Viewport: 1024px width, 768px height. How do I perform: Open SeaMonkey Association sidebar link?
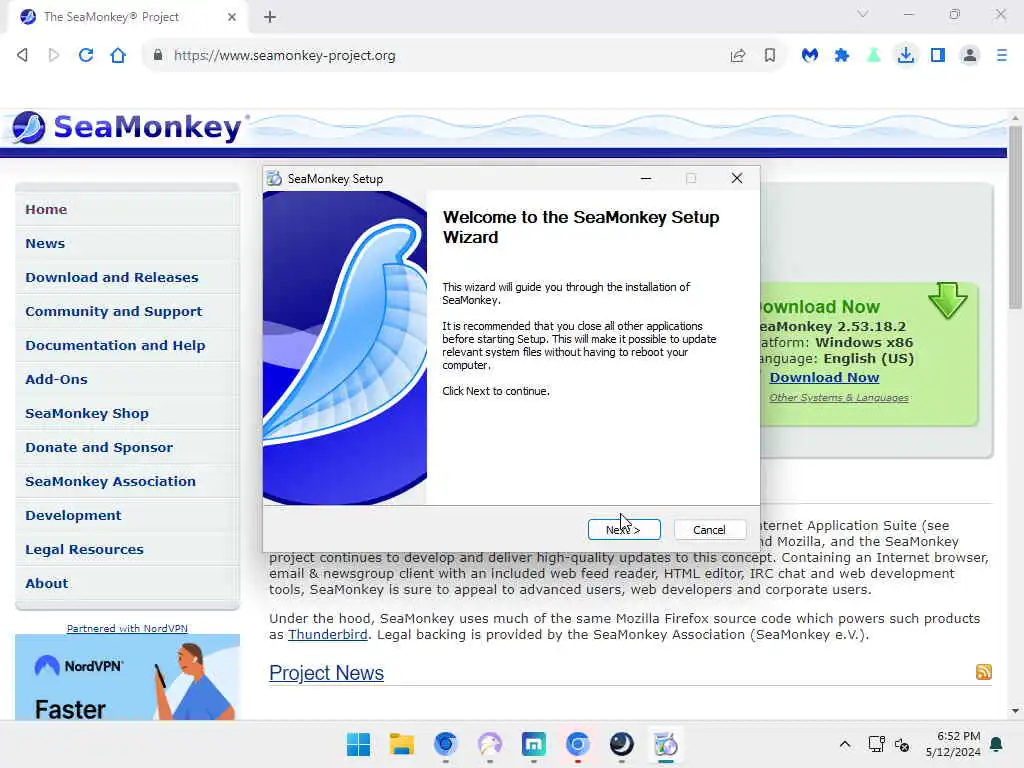[110, 481]
